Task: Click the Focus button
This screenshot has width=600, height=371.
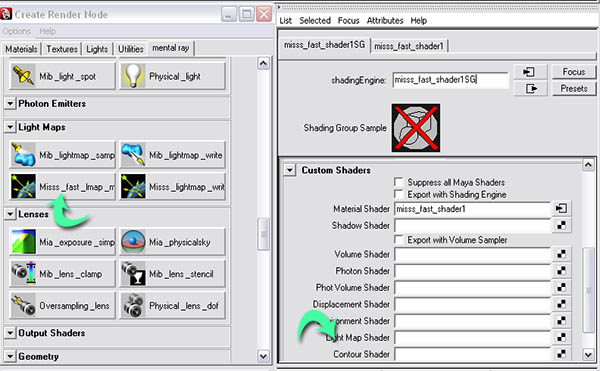Action: [x=574, y=72]
